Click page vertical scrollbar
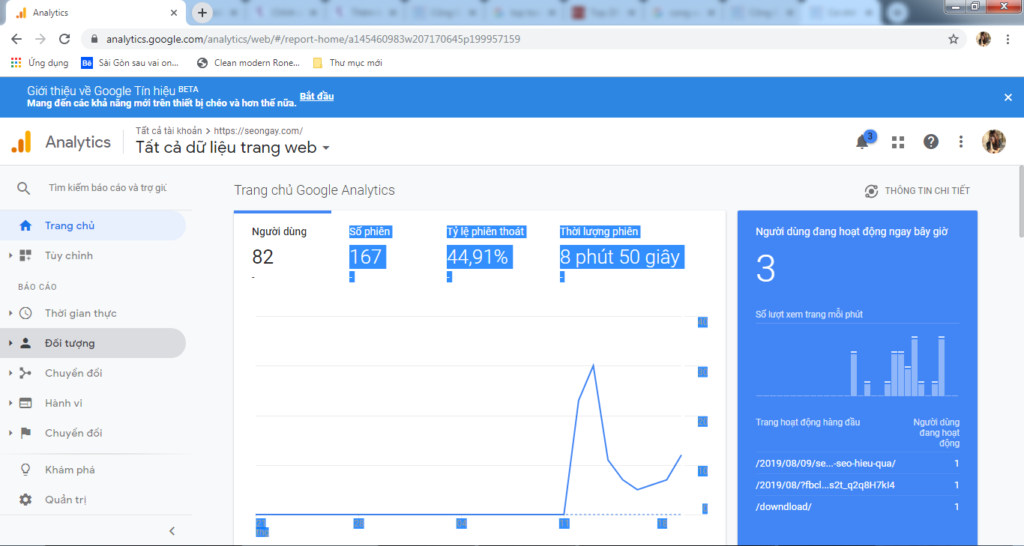 point(1021,201)
